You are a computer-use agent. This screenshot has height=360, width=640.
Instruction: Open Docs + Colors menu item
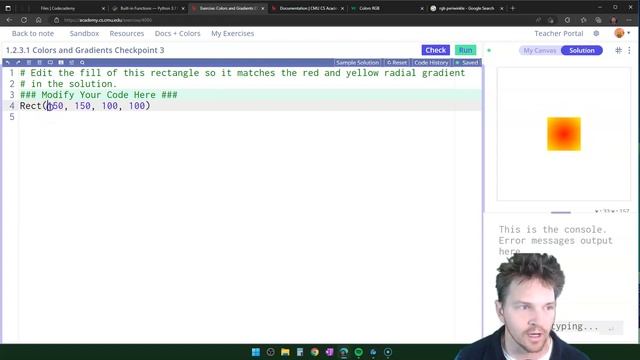[178, 33]
